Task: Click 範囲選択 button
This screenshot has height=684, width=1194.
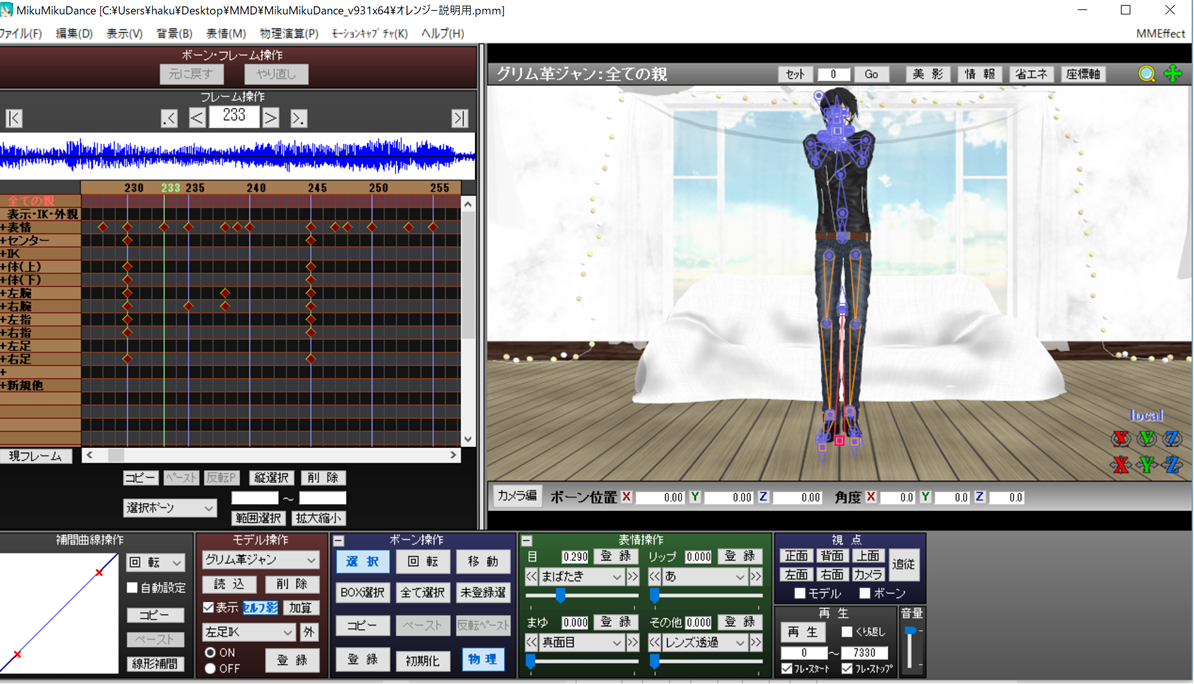Action: click(x=258, y=518)
